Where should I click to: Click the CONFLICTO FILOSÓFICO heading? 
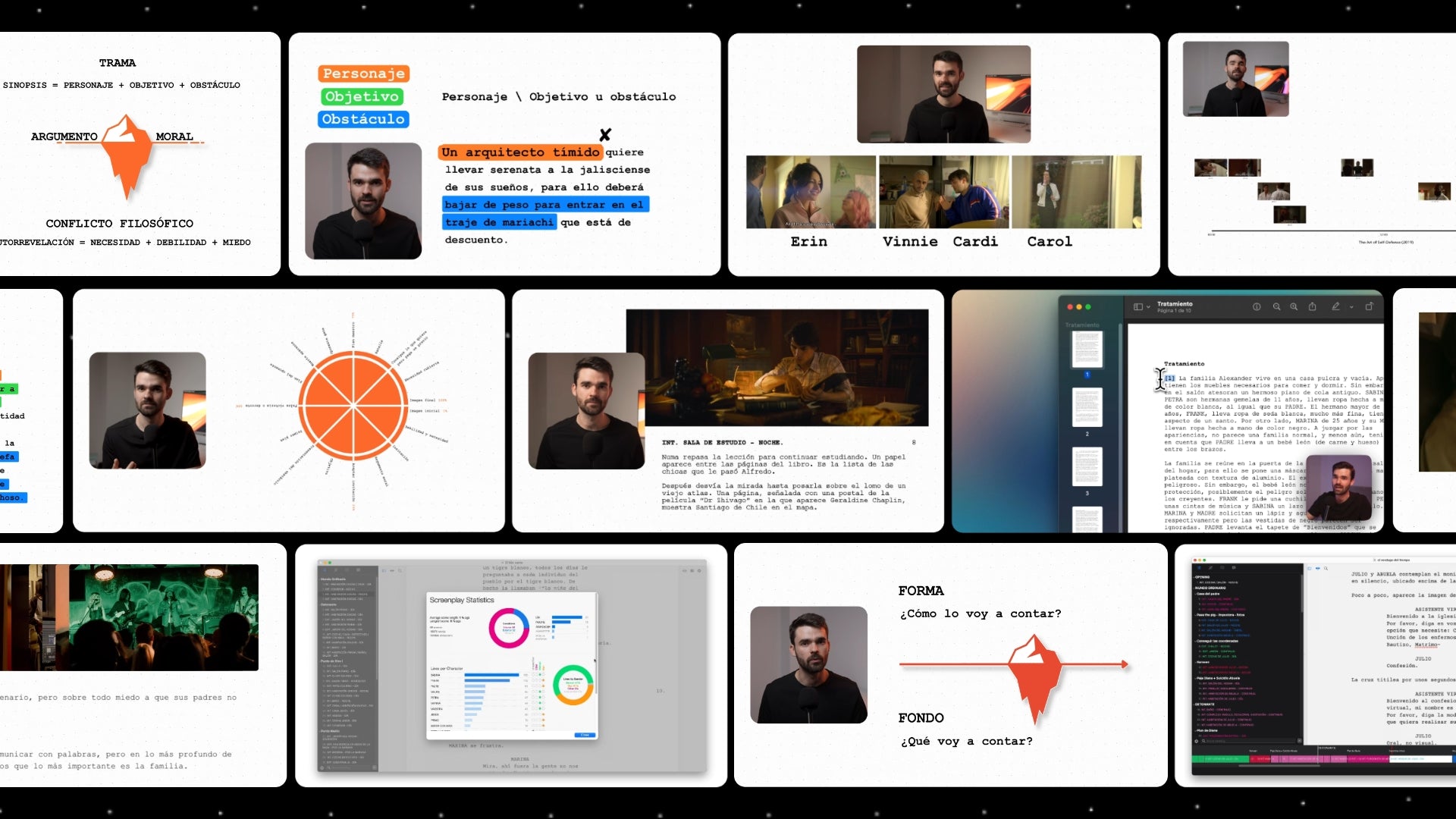click(x=120, y=224)
